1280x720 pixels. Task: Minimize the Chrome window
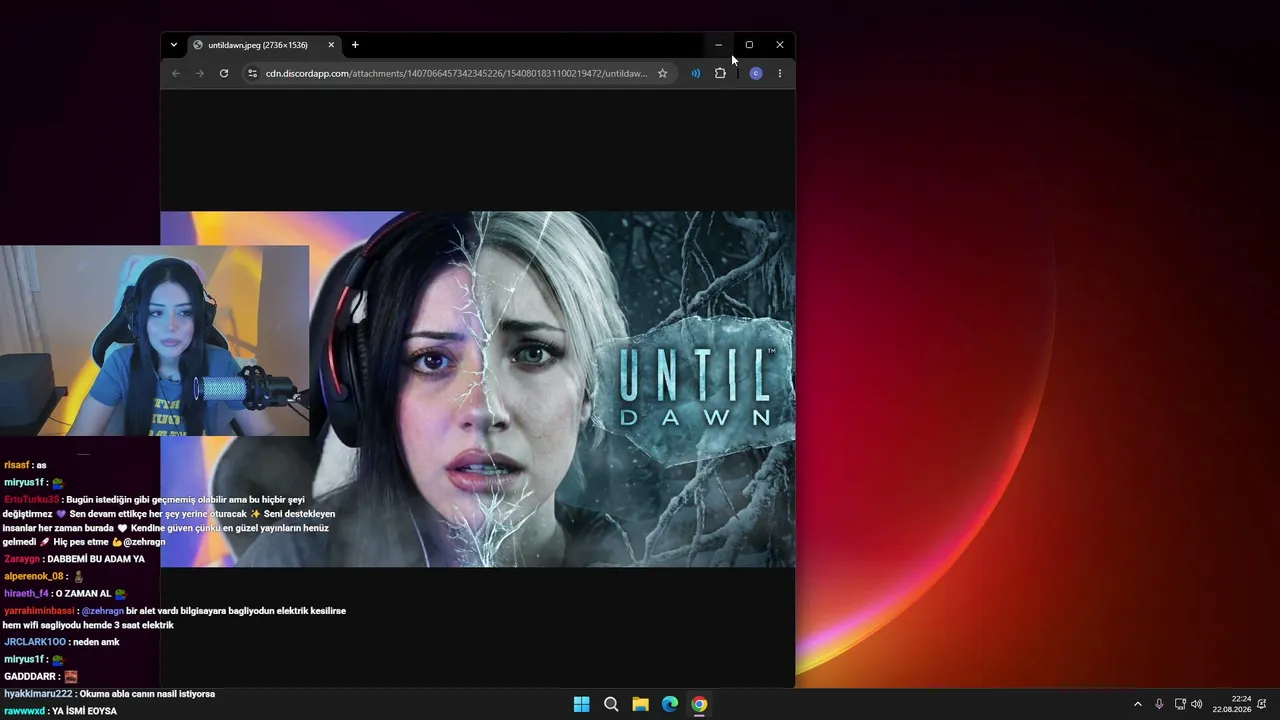(x=718, y=45)
